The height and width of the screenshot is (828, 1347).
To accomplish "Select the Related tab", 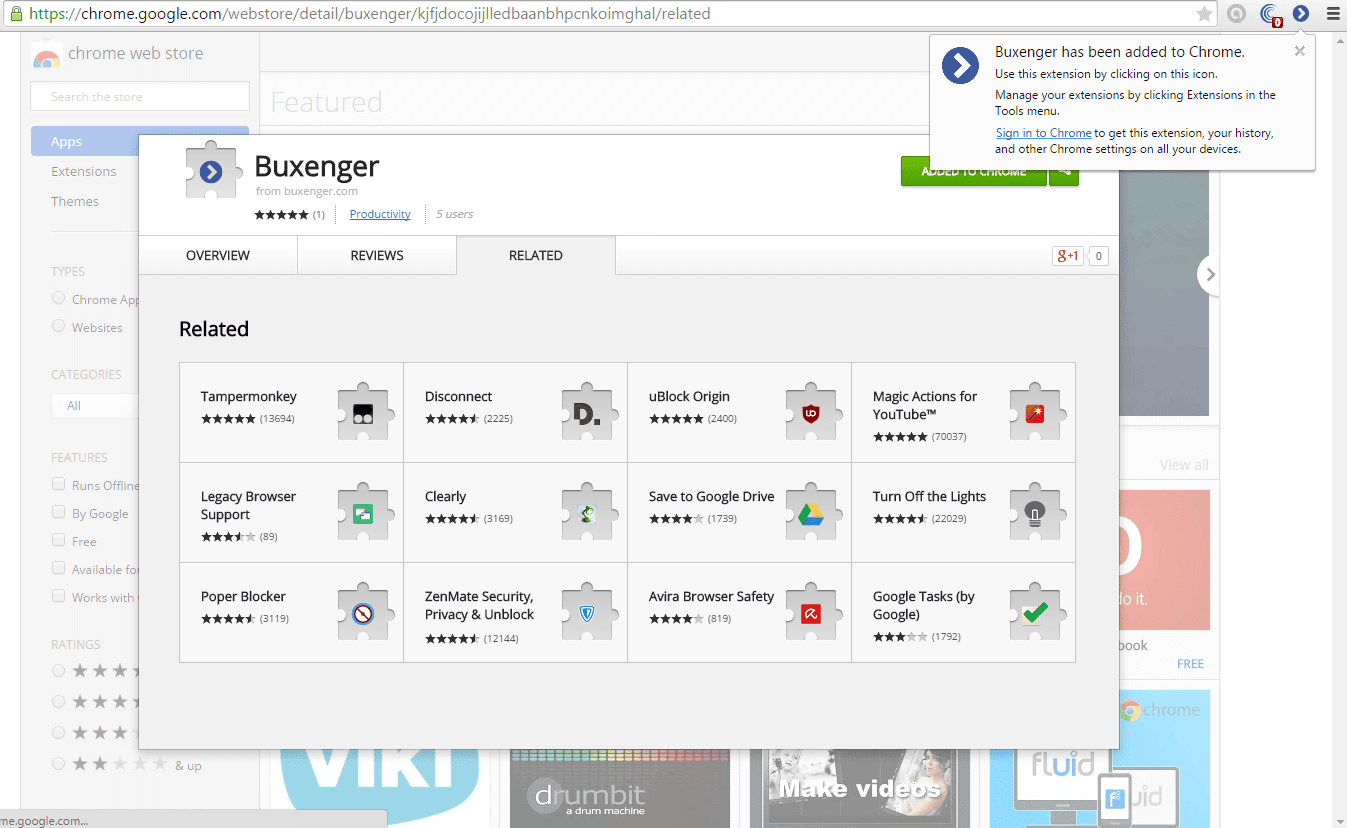I will point(536,255).
